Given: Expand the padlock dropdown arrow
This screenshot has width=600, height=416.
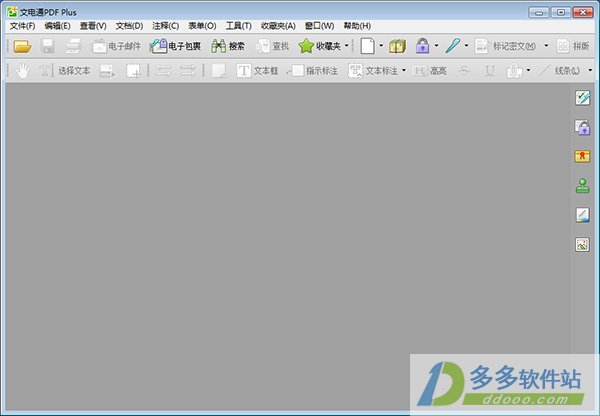Looking at the screenshot, I should point(437,46).
